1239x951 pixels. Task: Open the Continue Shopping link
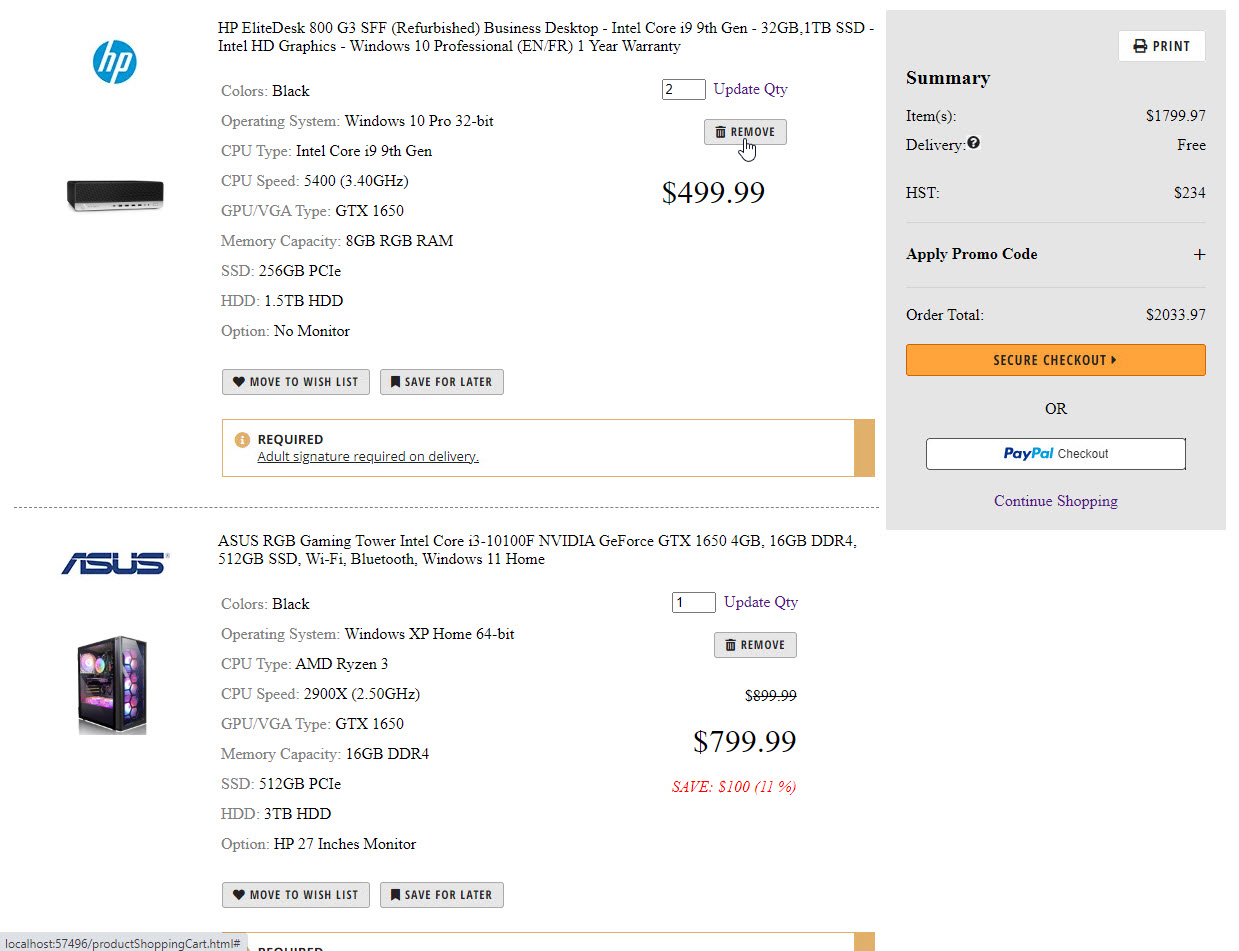coord(1055,501)
